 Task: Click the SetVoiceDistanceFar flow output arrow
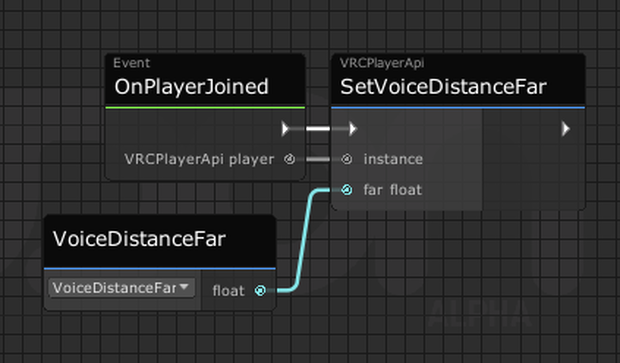(x=566, y=129)
